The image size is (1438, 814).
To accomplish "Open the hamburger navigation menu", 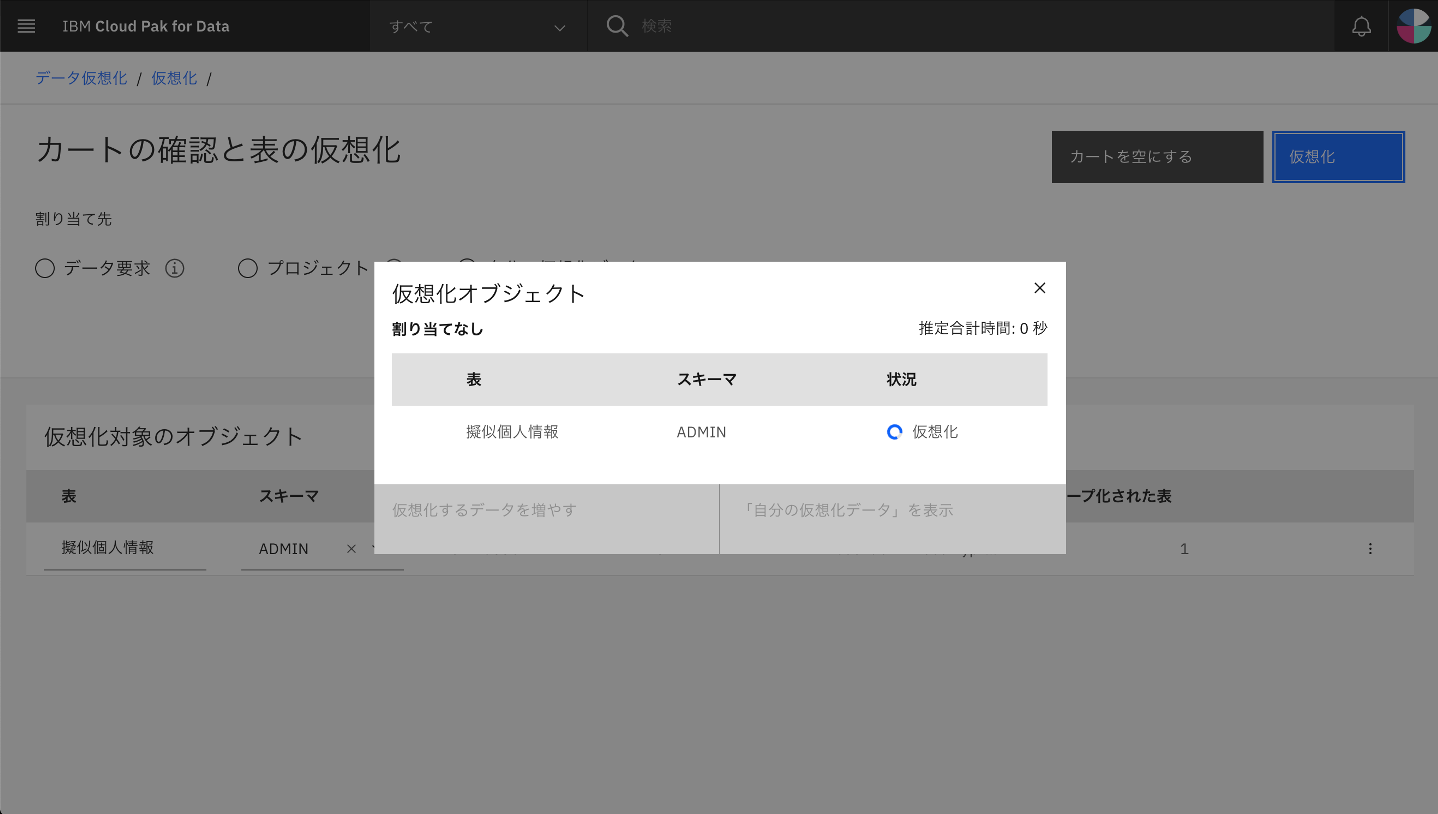I will 26,26.
